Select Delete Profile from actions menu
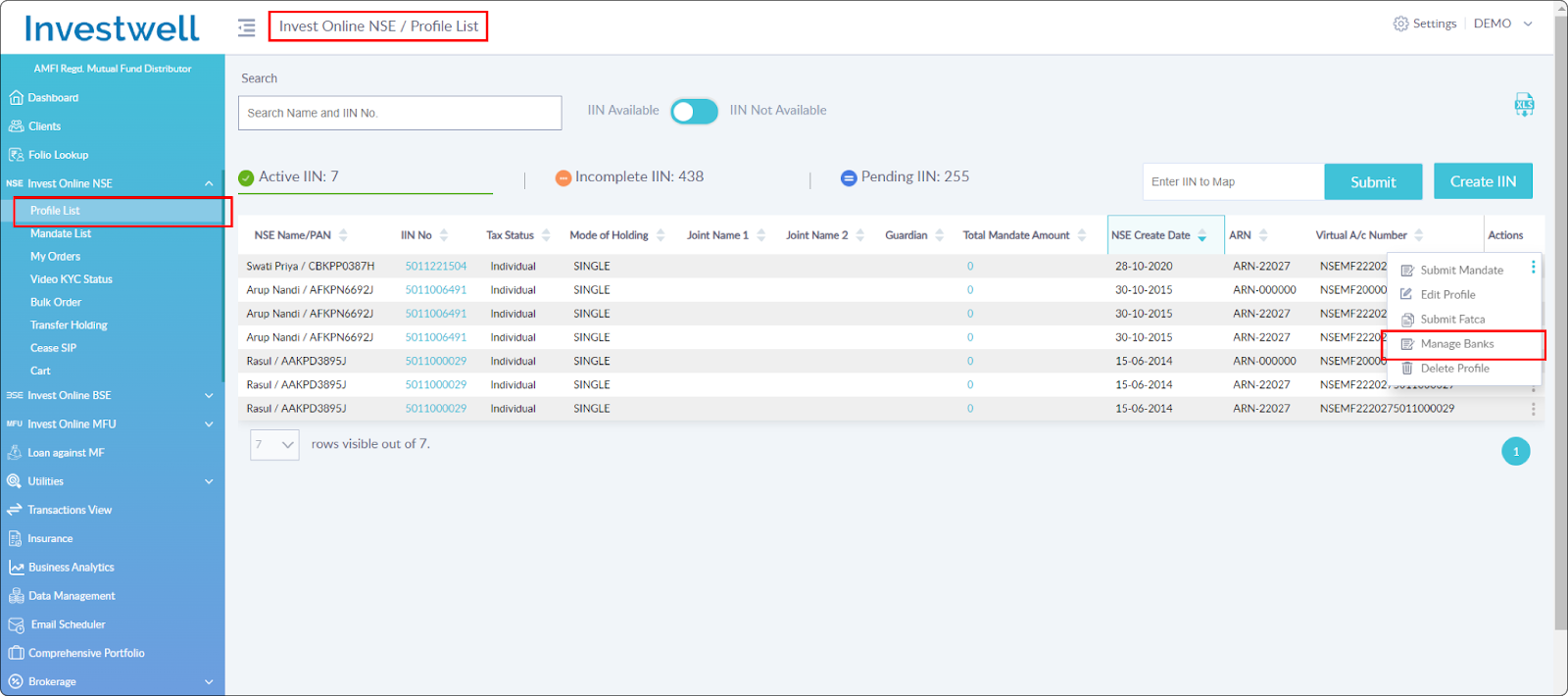Screen dimensions: 1568x696 click(x=1445, y=369)
